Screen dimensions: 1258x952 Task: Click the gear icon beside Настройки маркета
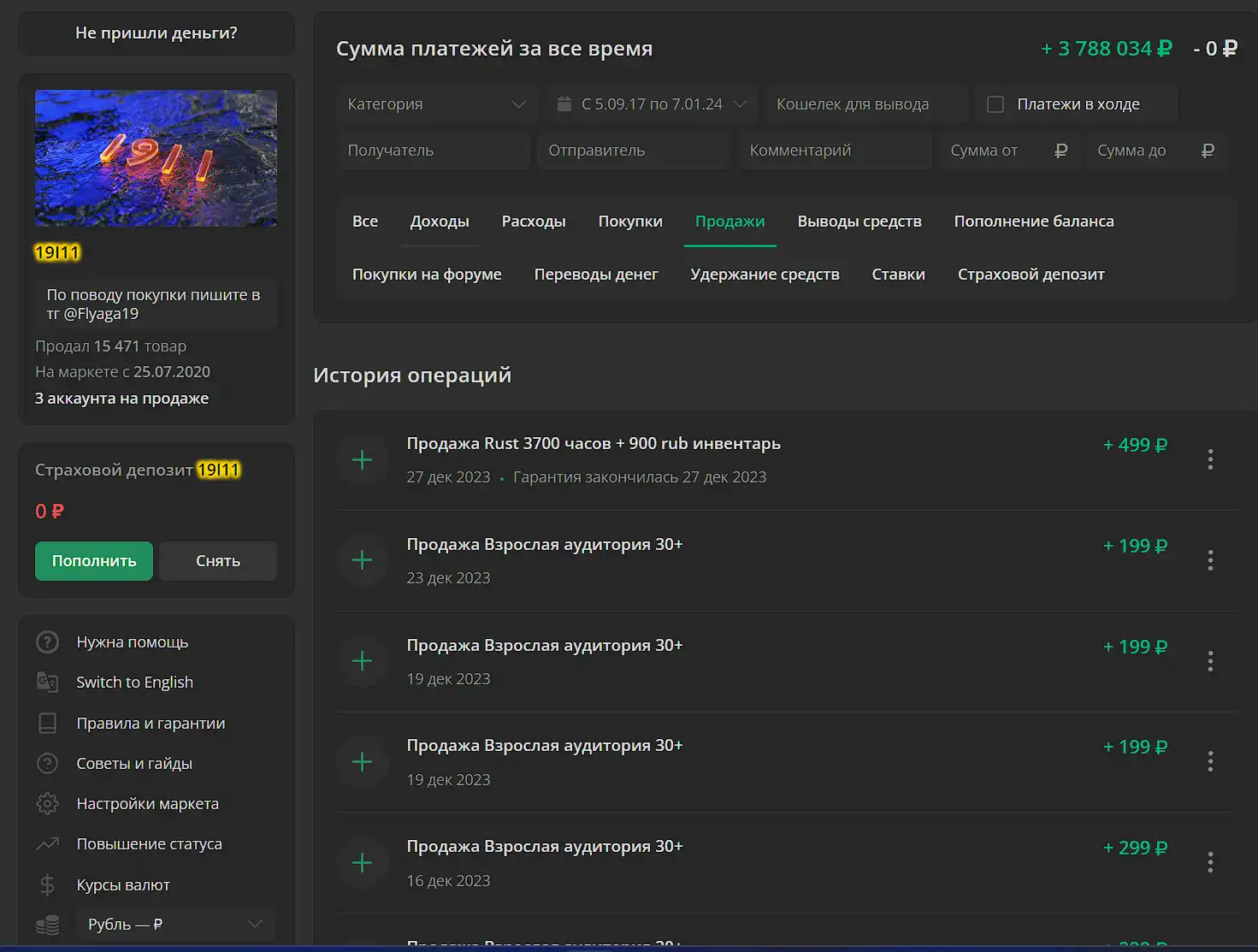coord(48,803)
